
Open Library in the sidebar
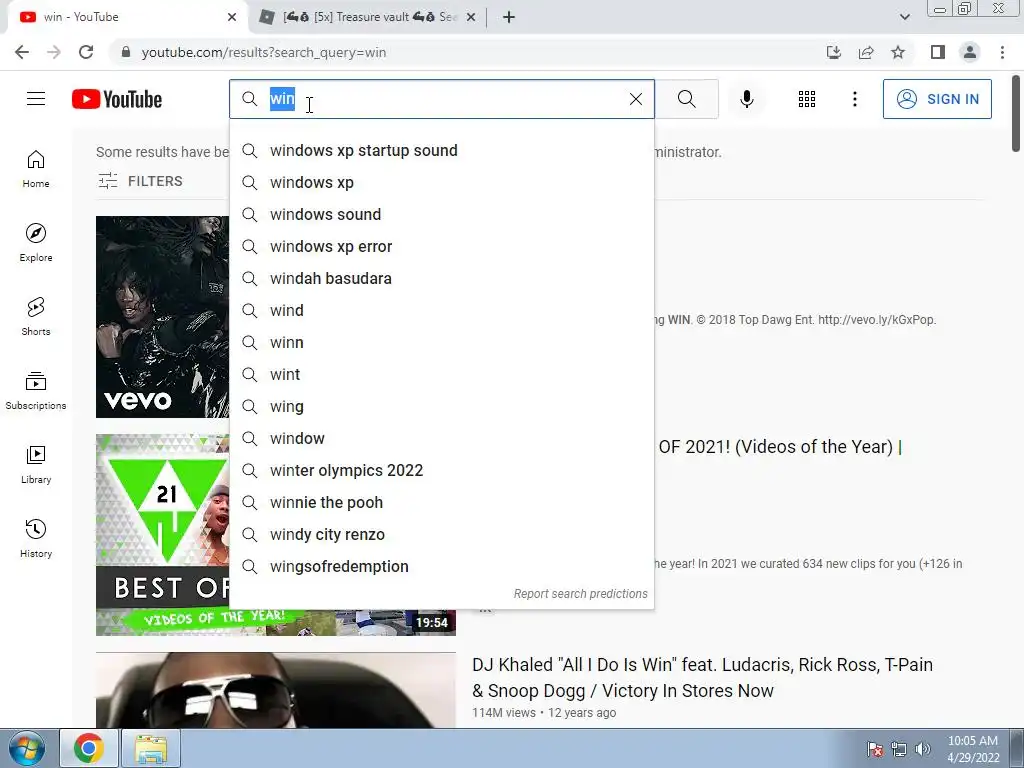coord(36,464)
